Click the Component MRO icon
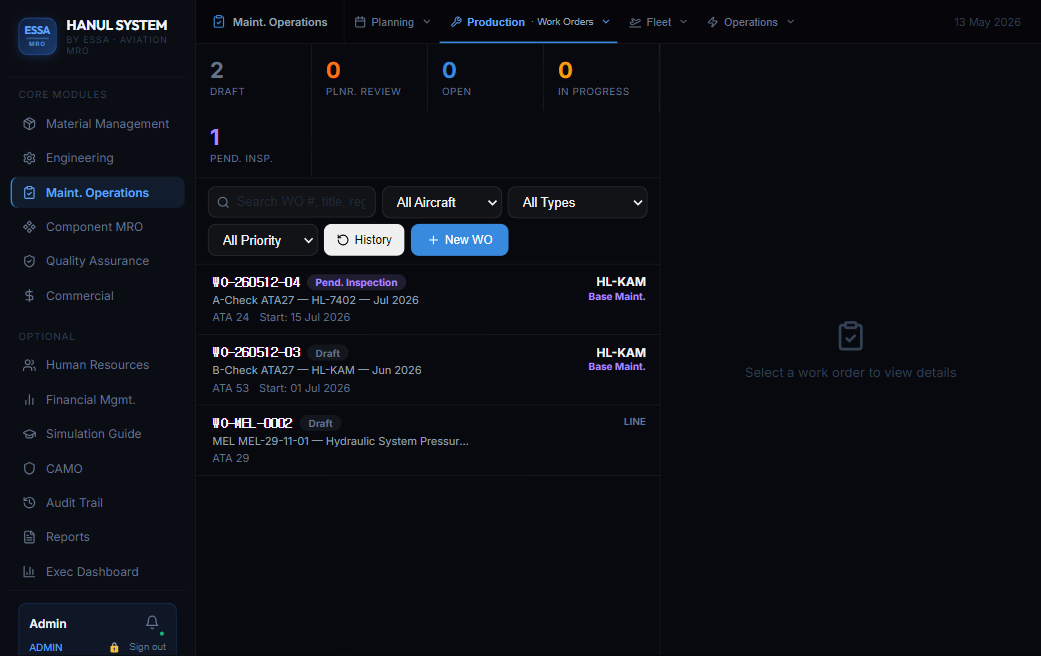The width and height of the screenshot is (1041, 656). [29, 227]
